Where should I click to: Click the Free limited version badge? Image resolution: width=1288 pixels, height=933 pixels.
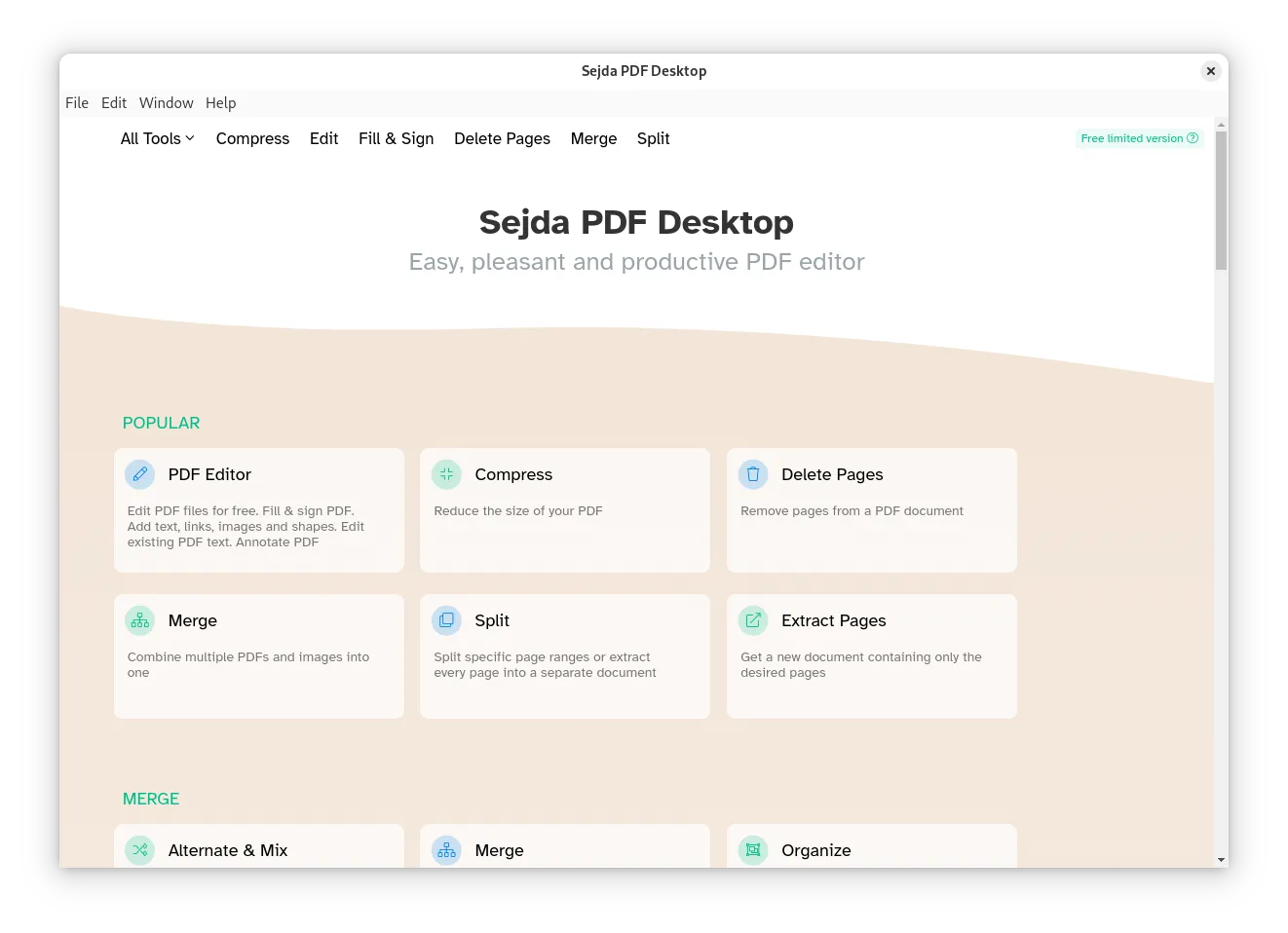click(x=1133, y=138)
